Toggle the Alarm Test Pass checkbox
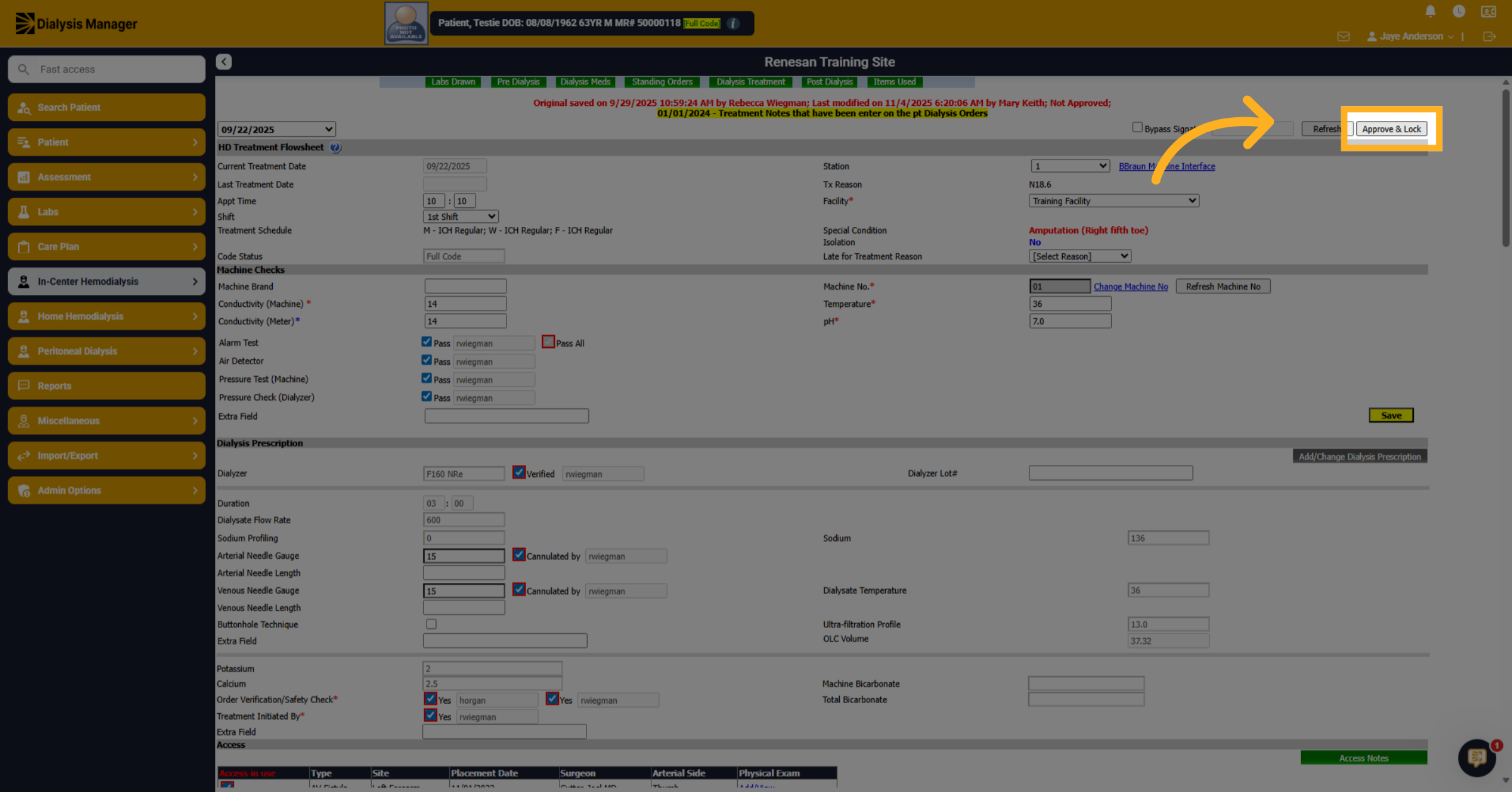Viewport: 1512px width, 792px height. (x=427, y=342)
